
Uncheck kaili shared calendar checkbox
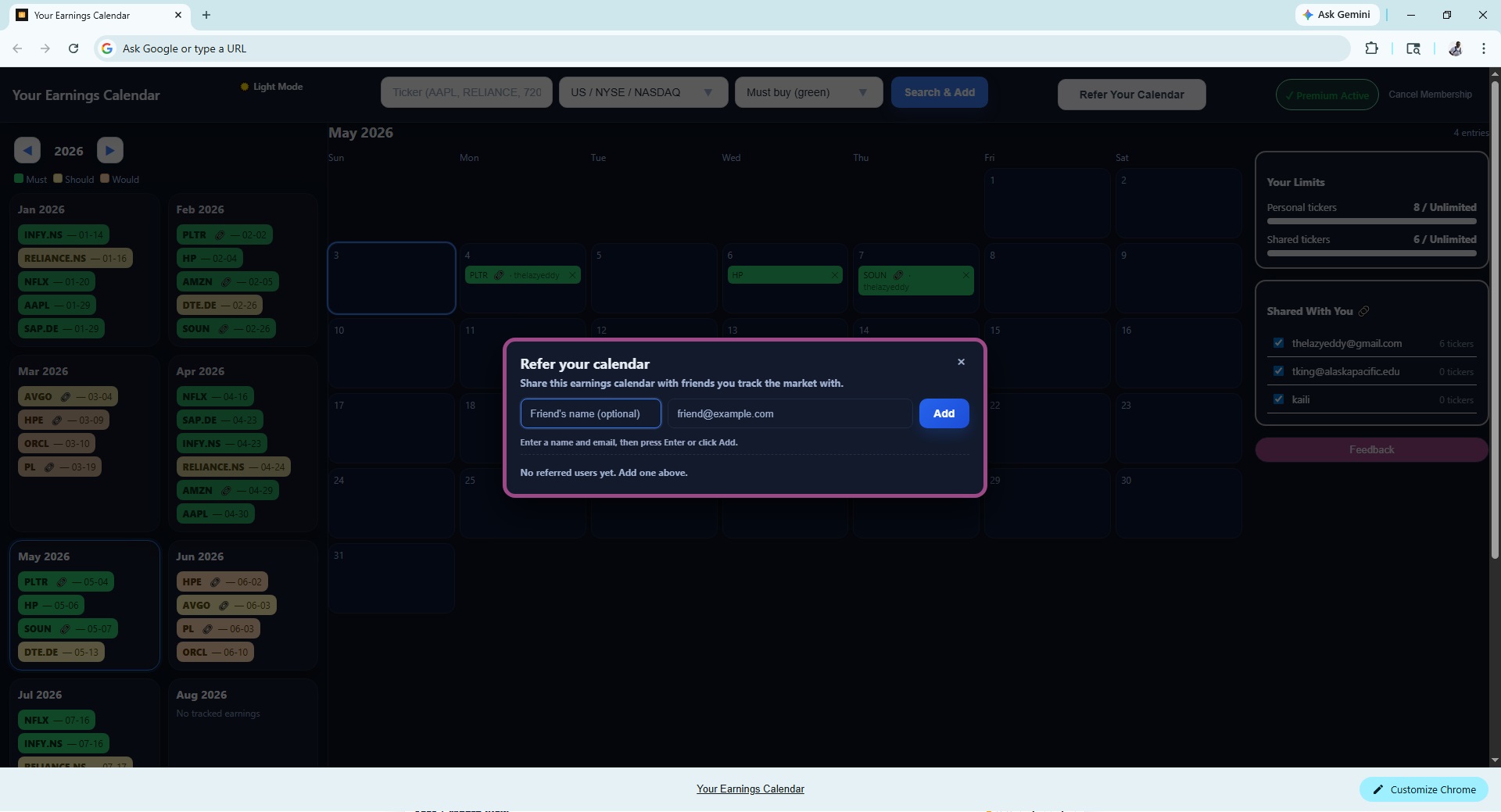point(1278,399)
